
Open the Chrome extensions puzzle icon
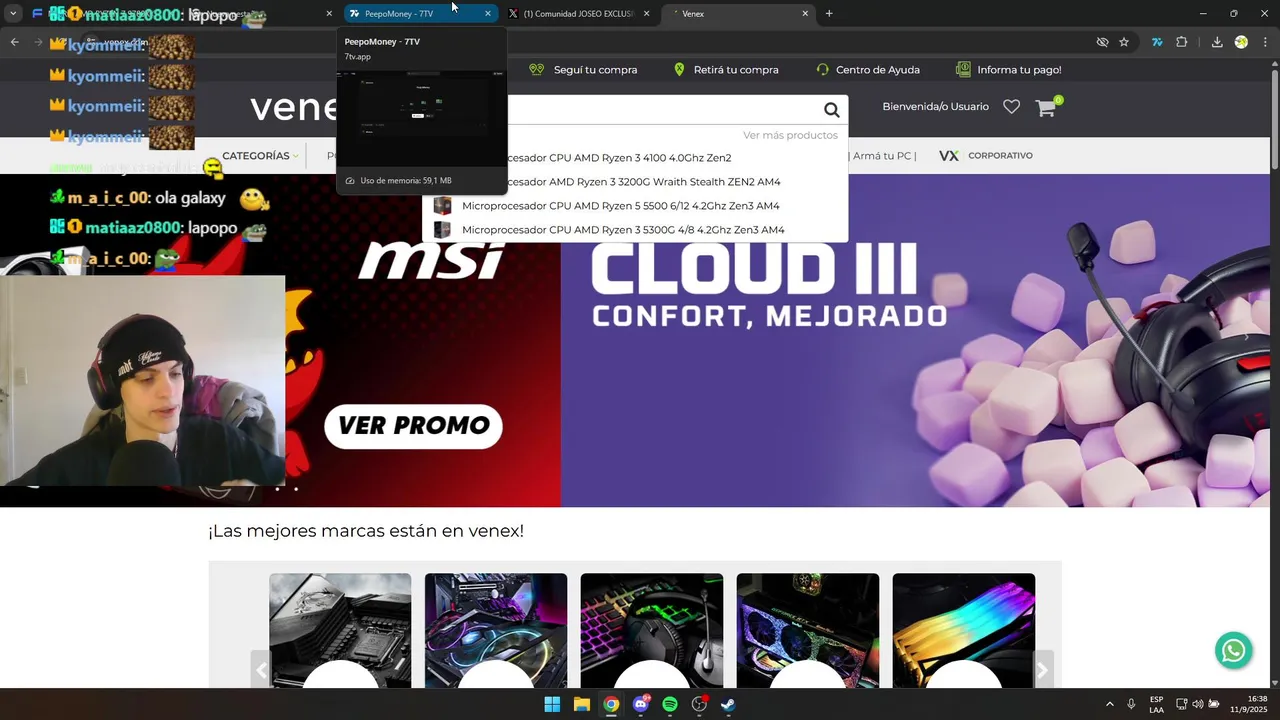[x=1182, y=42]
